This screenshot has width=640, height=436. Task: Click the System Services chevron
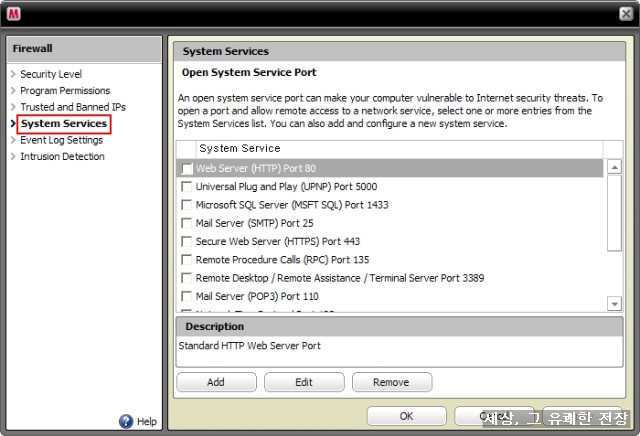tap(13, 123)
